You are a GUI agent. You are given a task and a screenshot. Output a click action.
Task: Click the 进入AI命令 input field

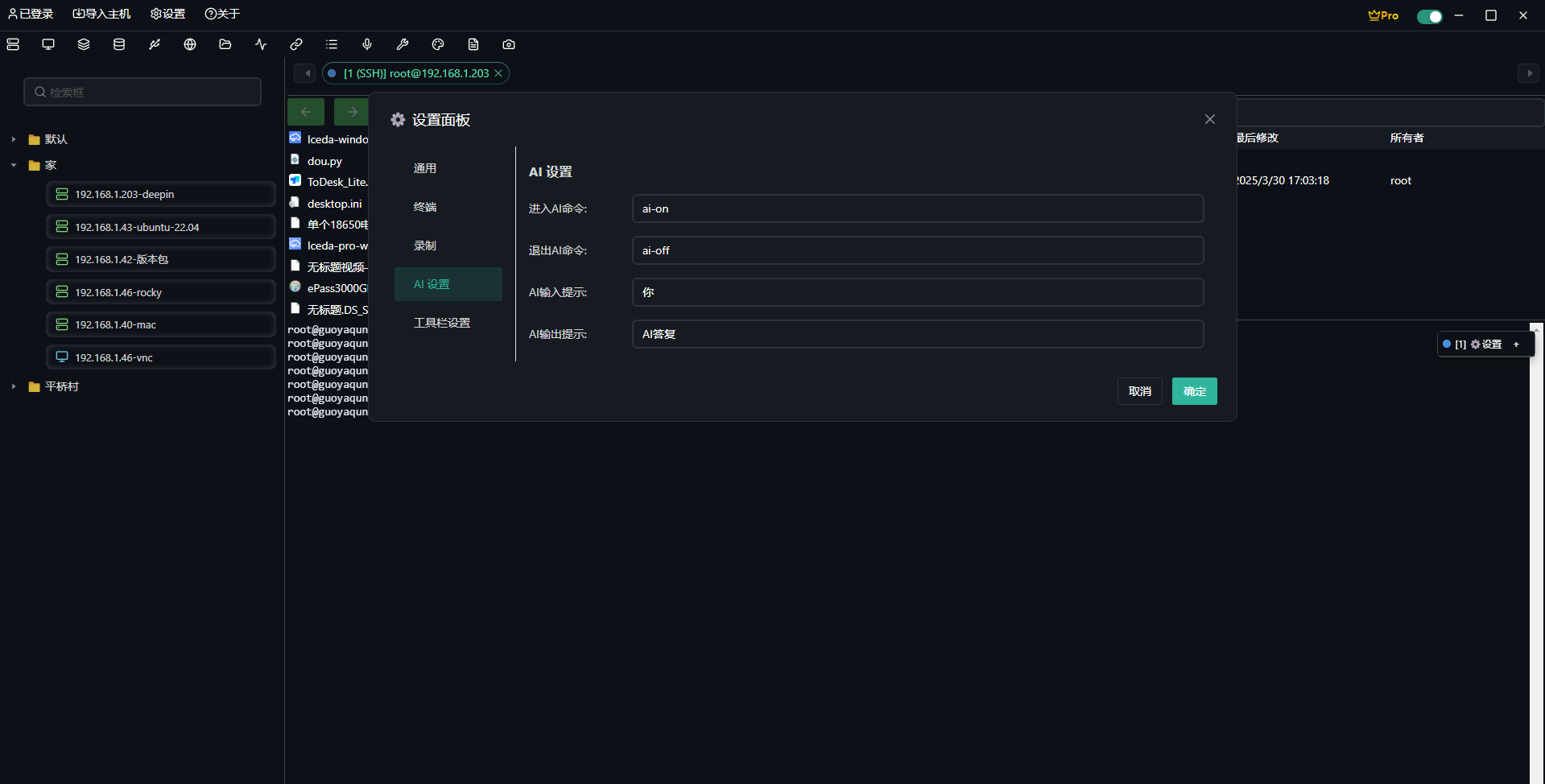(917, 208)
